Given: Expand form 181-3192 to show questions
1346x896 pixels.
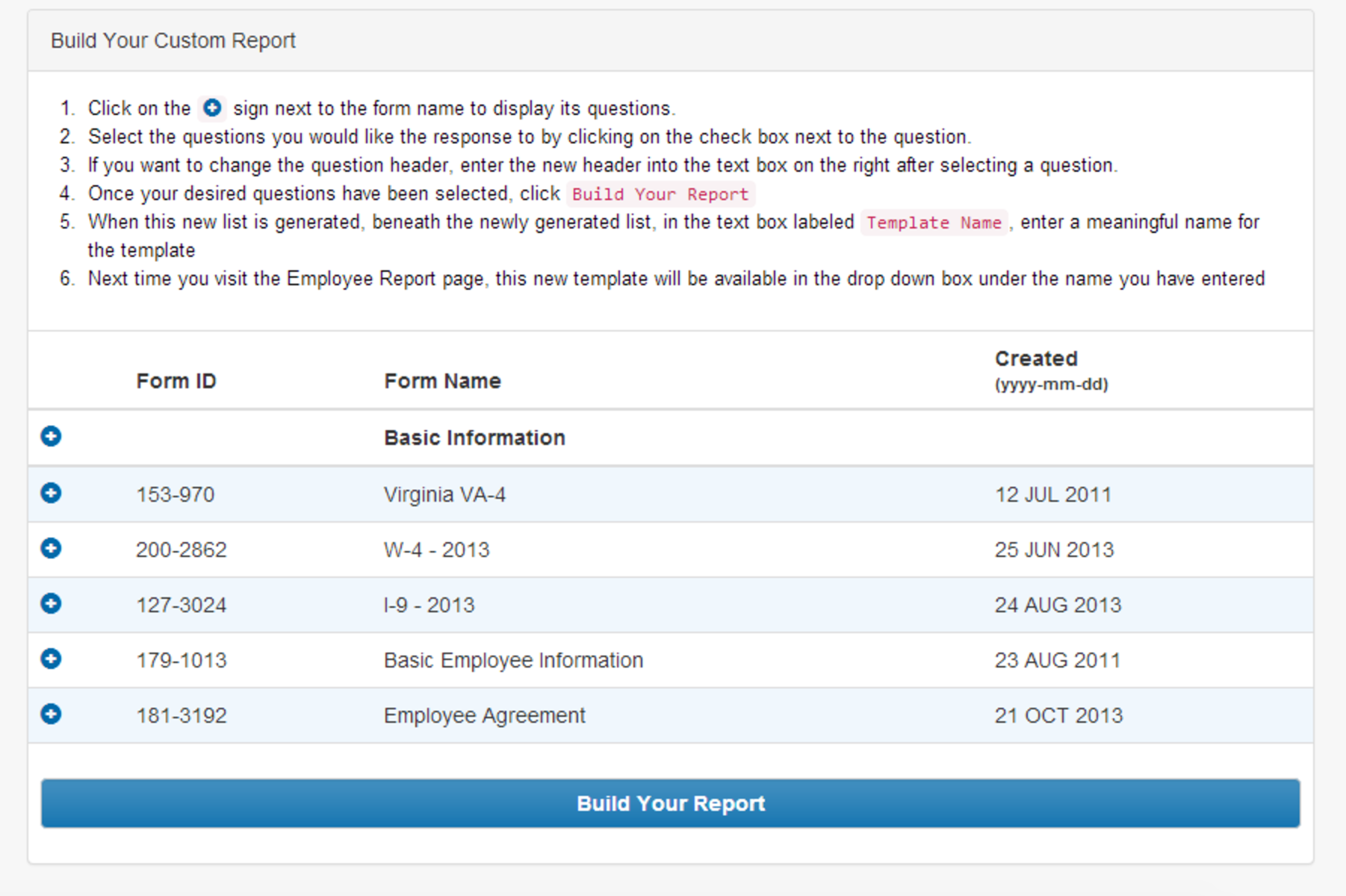Looking at the screenshot, I should tap(51, 715).
